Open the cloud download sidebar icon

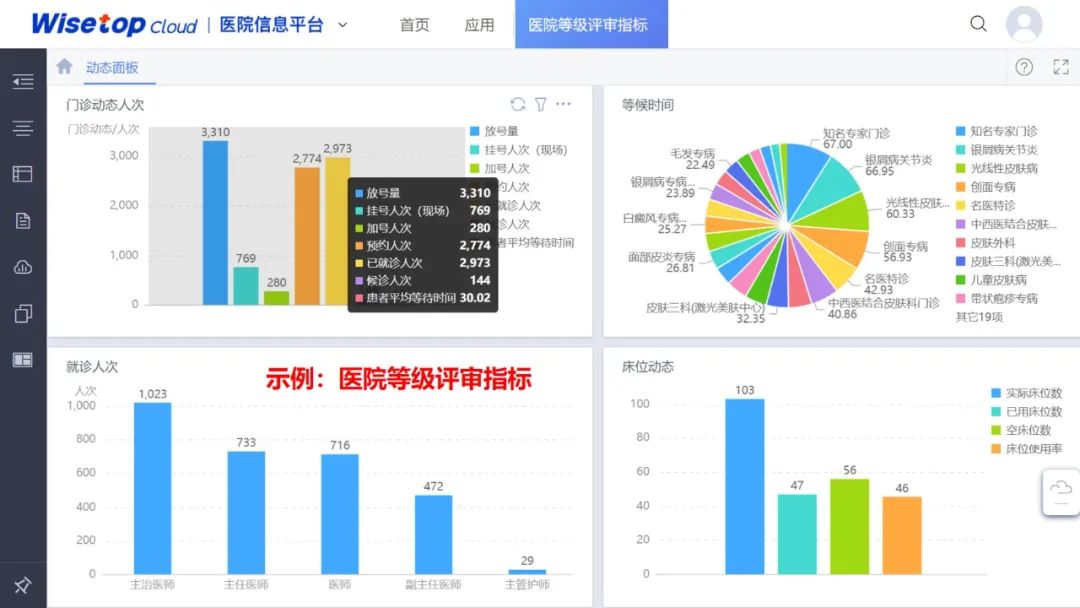coord(23,267)
